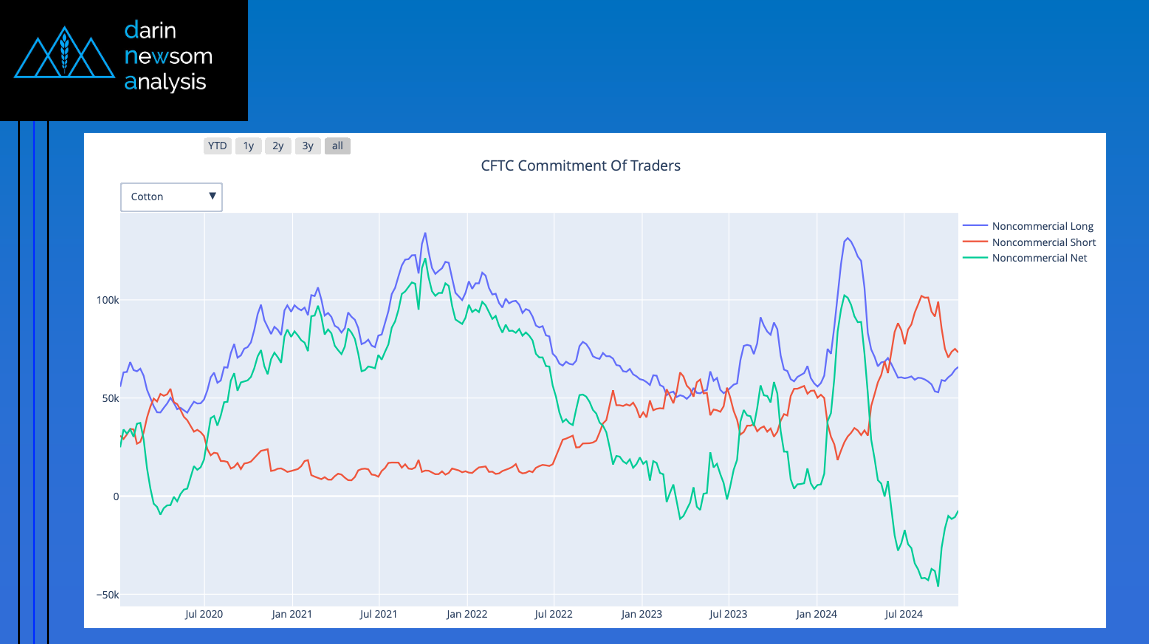Viewport: 1149px width, 644px height.
Task: Choose the 3y time range
Action: pyautogui.click(x=308, y=146)
